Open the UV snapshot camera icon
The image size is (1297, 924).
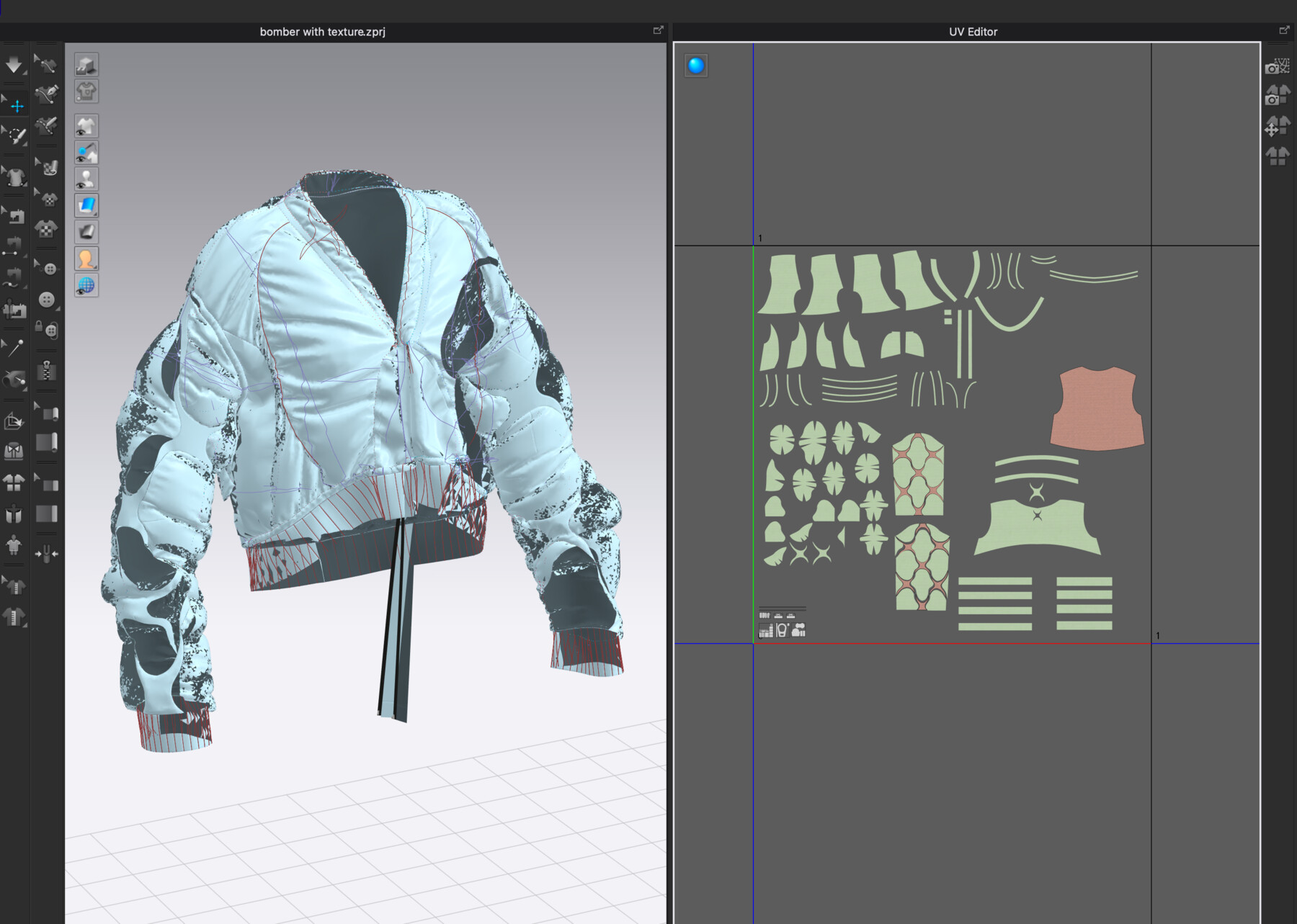pyautogui.click(x=1278, y=67)
